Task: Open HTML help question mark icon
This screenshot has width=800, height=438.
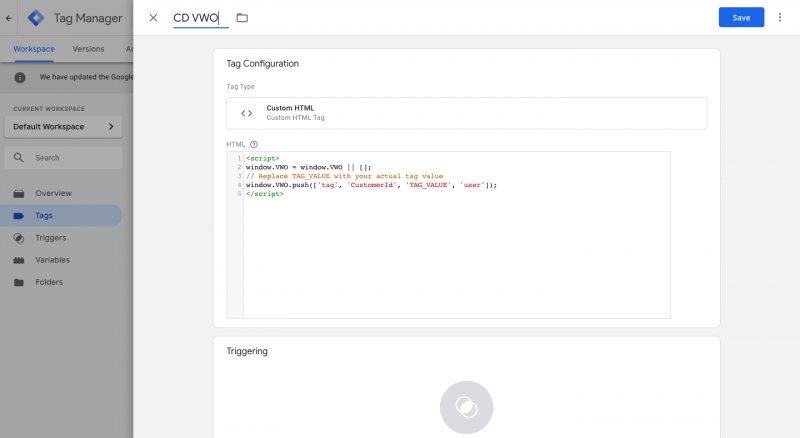Action: [254, 144]
